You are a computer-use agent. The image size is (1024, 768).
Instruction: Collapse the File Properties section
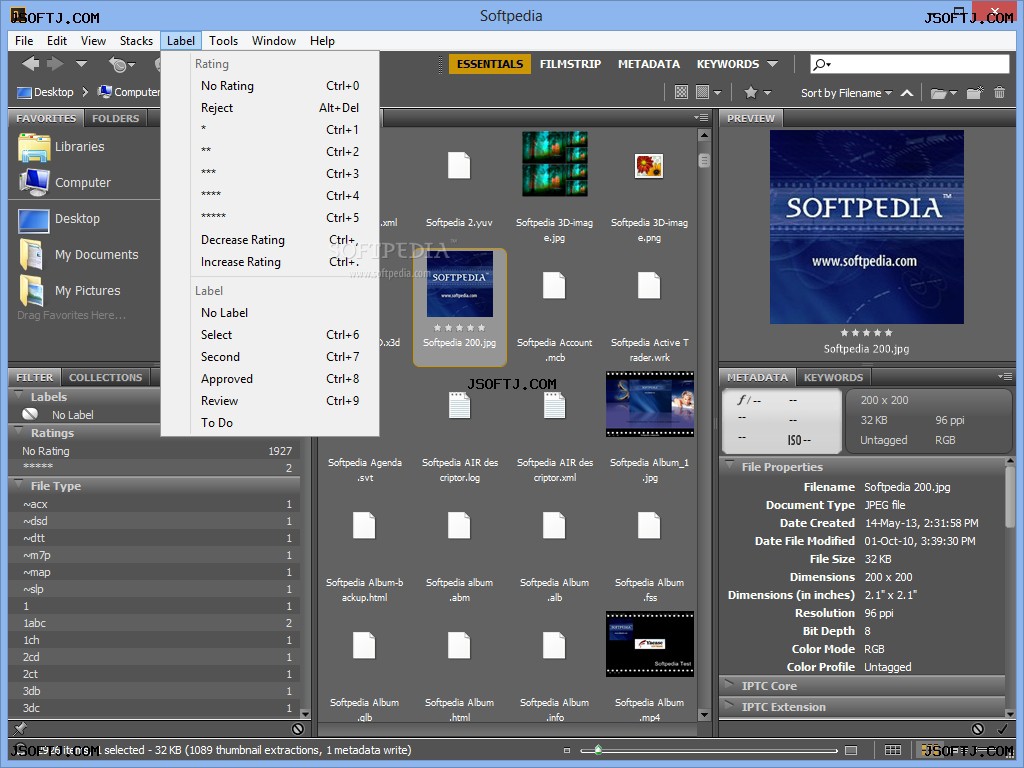[729, 466]
